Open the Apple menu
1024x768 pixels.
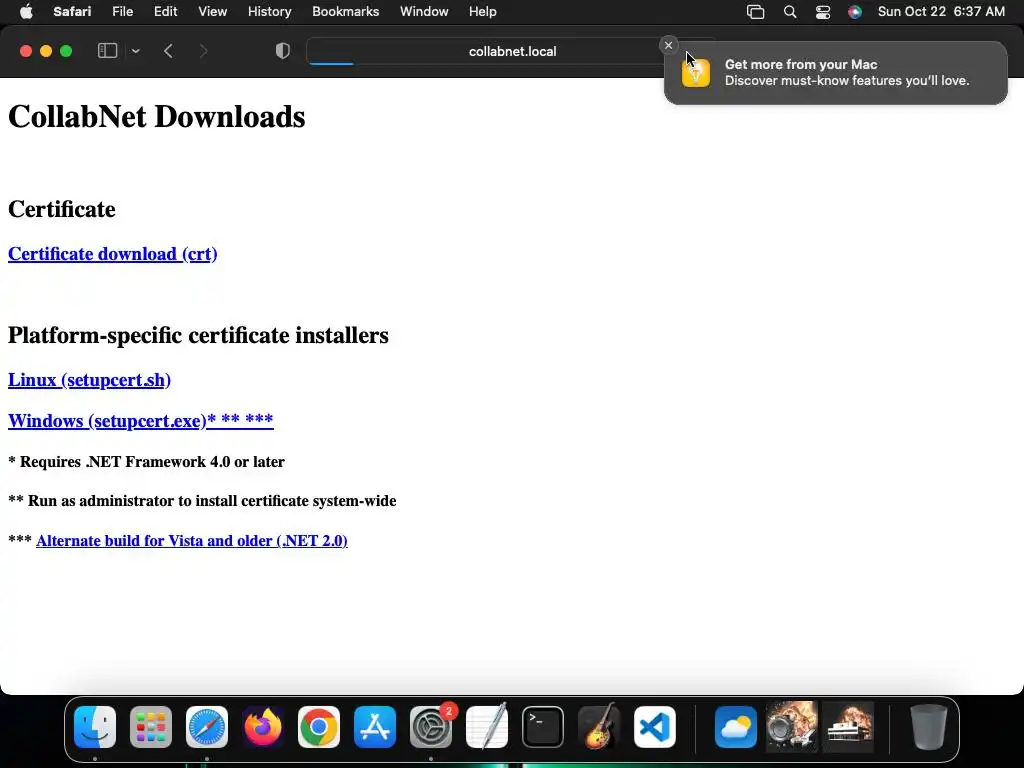click(x=26, y=12)
